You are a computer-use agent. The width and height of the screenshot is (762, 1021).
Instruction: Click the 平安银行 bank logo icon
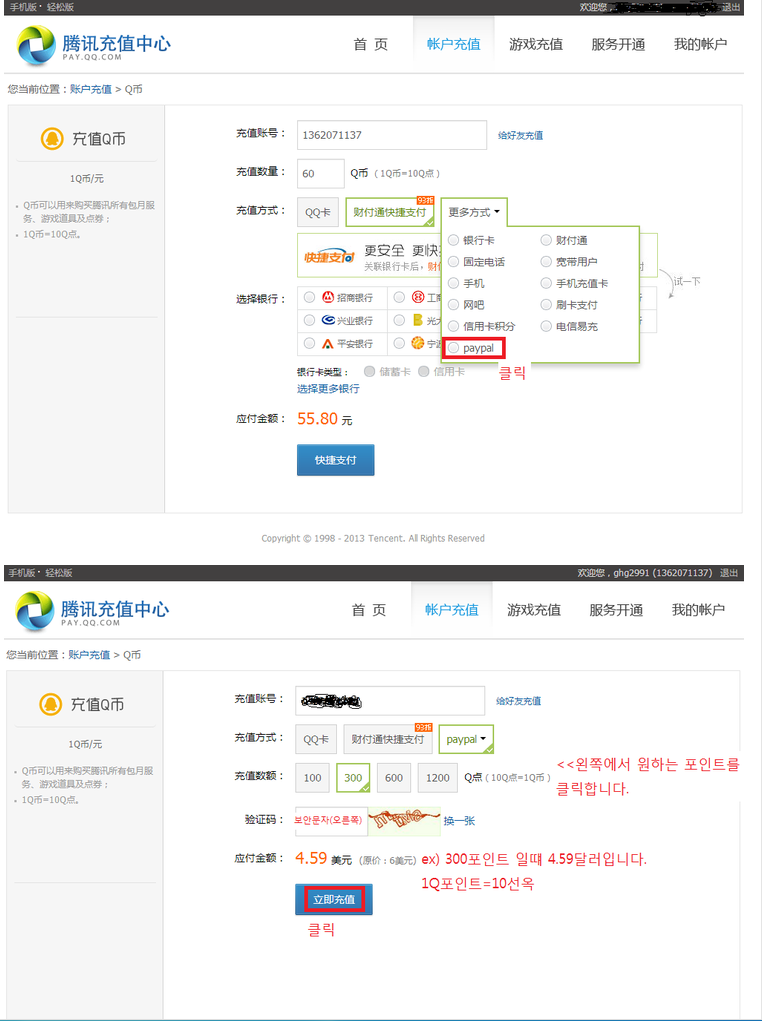pyautogui.click(x=328, y=343)
